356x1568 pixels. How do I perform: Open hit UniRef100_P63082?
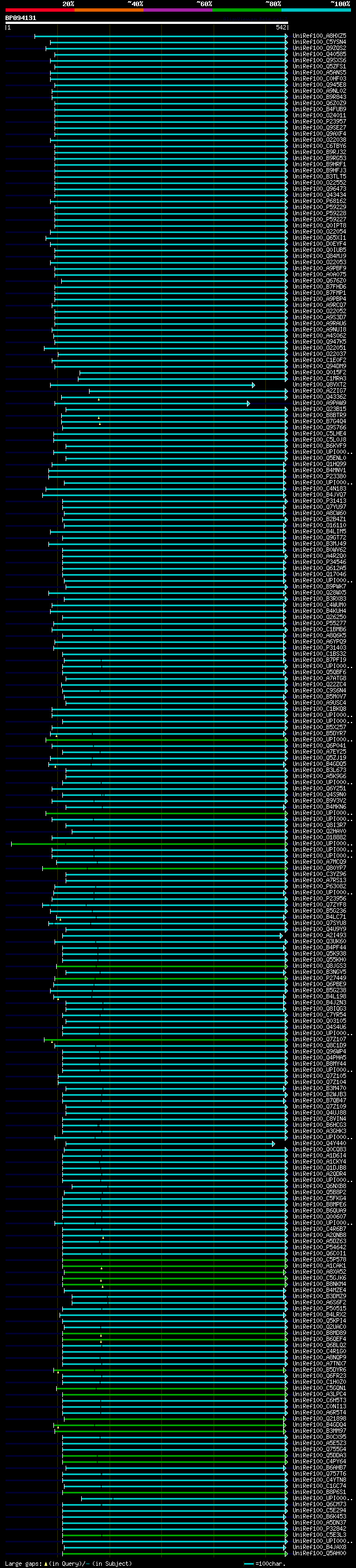click(x=319, y=886)
